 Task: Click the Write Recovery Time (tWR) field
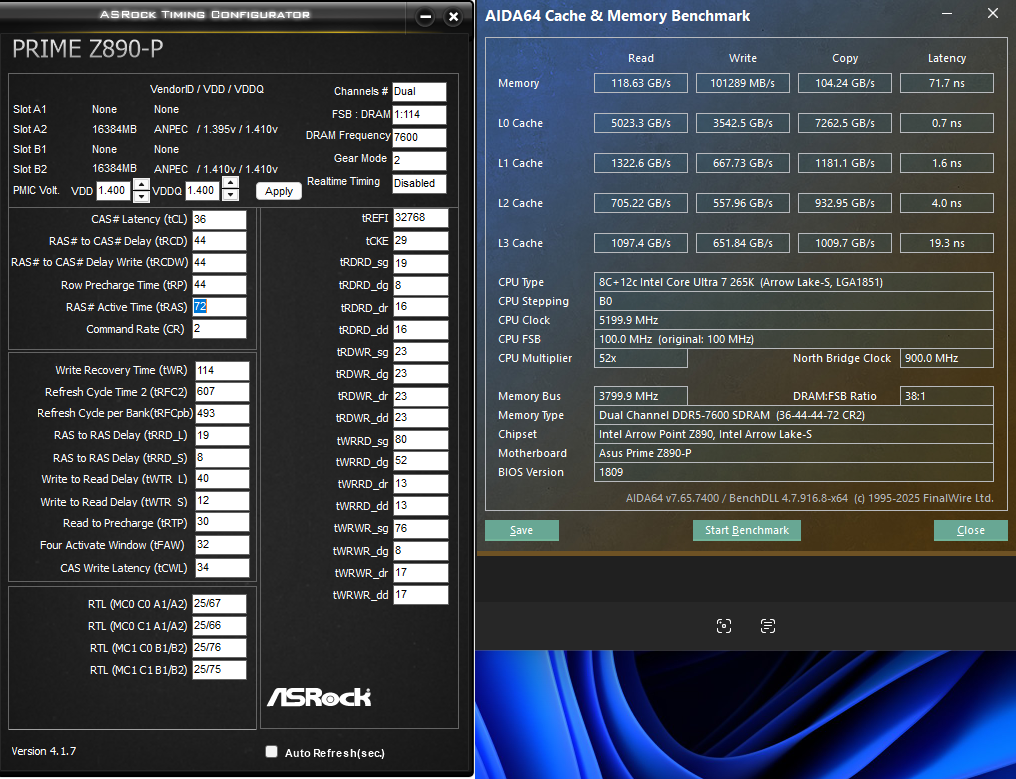tap(222, 371)
